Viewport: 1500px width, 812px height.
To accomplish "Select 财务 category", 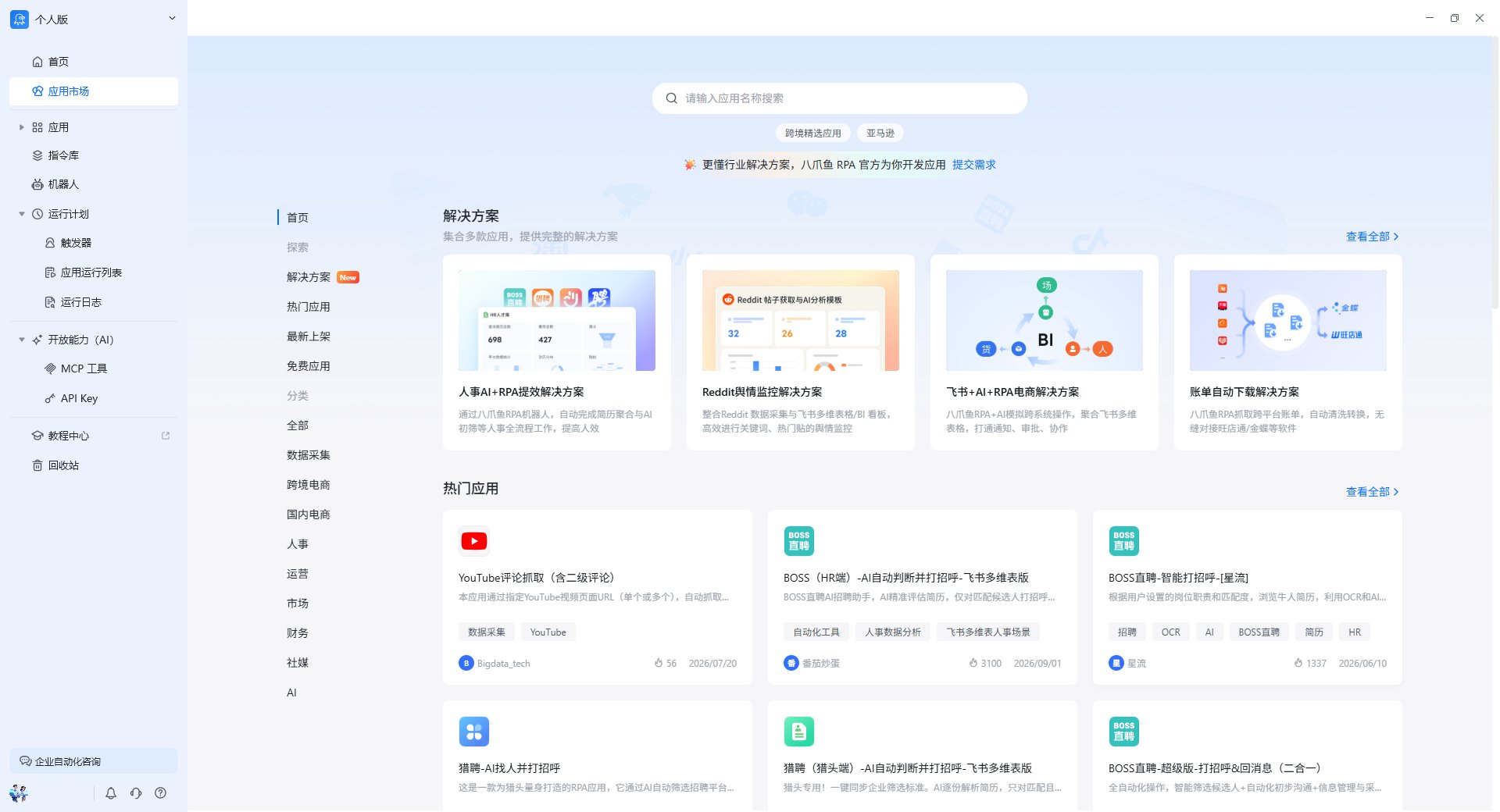I will (x=298, y=633).
